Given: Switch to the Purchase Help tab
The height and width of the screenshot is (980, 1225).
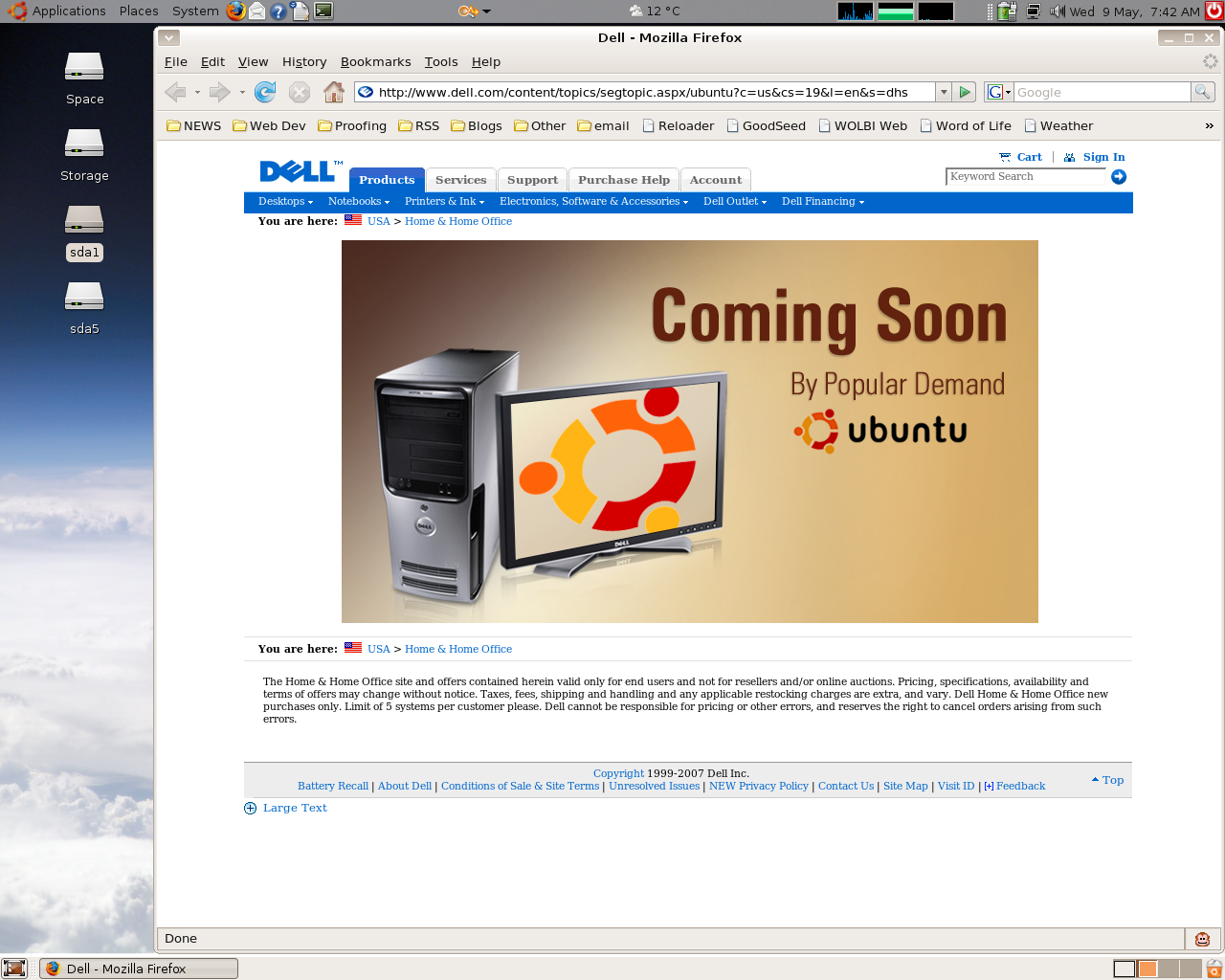Looking at the screenshot, I should (x=624, y=180).
